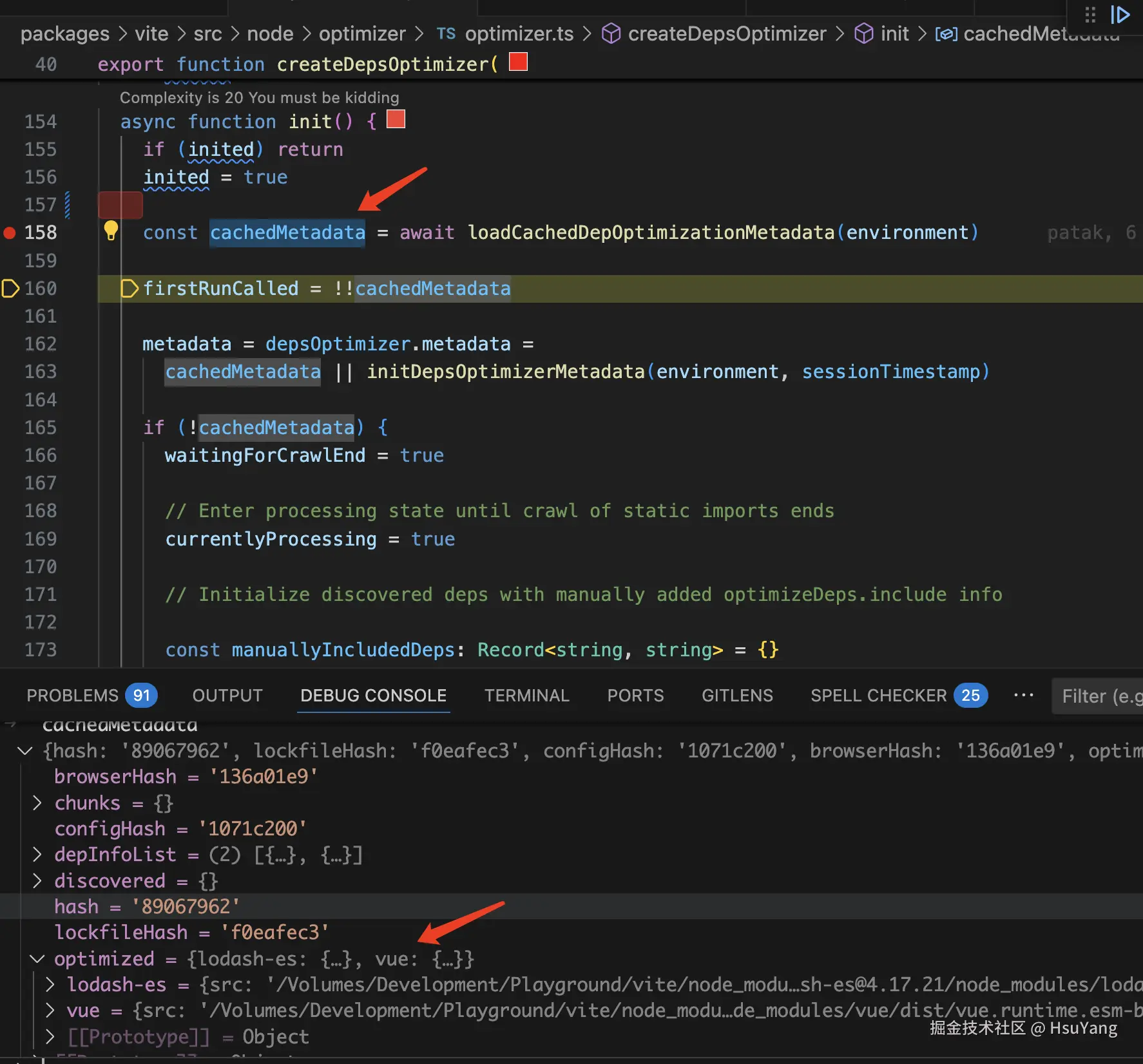
Task: Expand the vue entry
Action: 50,1011
